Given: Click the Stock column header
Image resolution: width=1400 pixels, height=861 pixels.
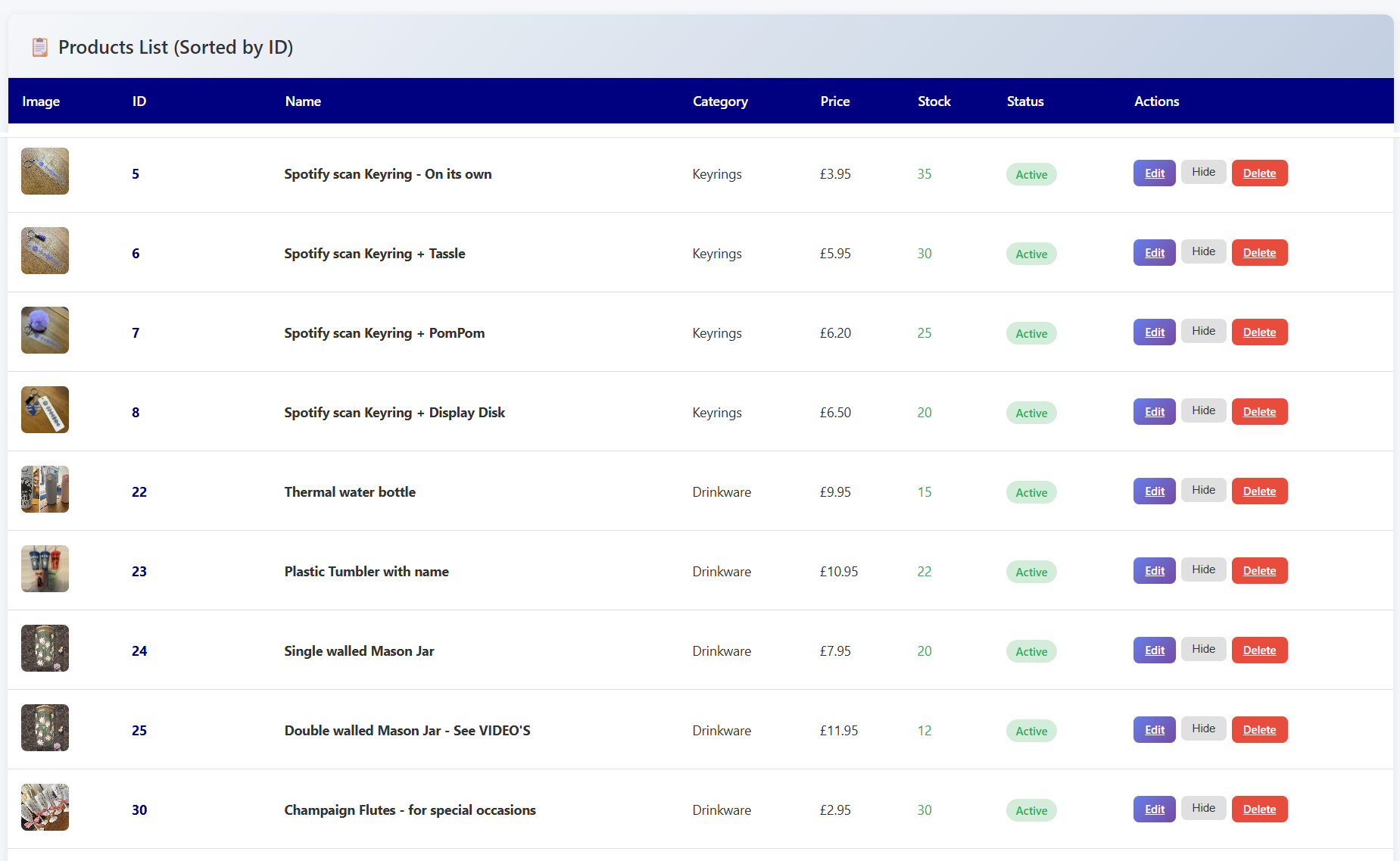Looking at the screenshot, I should coord(934,101).
